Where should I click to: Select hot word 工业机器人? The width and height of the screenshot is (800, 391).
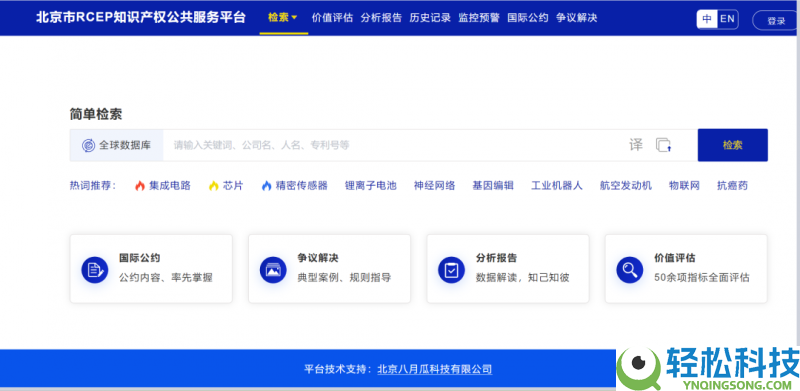click(557, 186)
